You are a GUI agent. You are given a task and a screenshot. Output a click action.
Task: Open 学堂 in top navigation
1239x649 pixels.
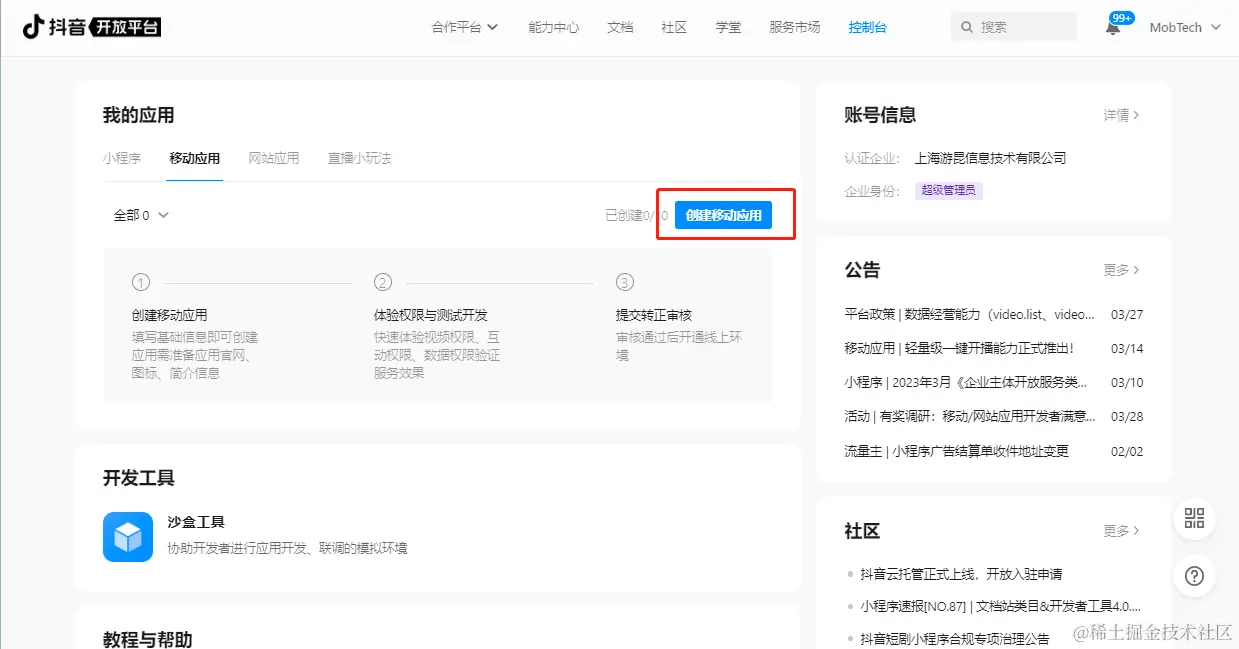728,27
